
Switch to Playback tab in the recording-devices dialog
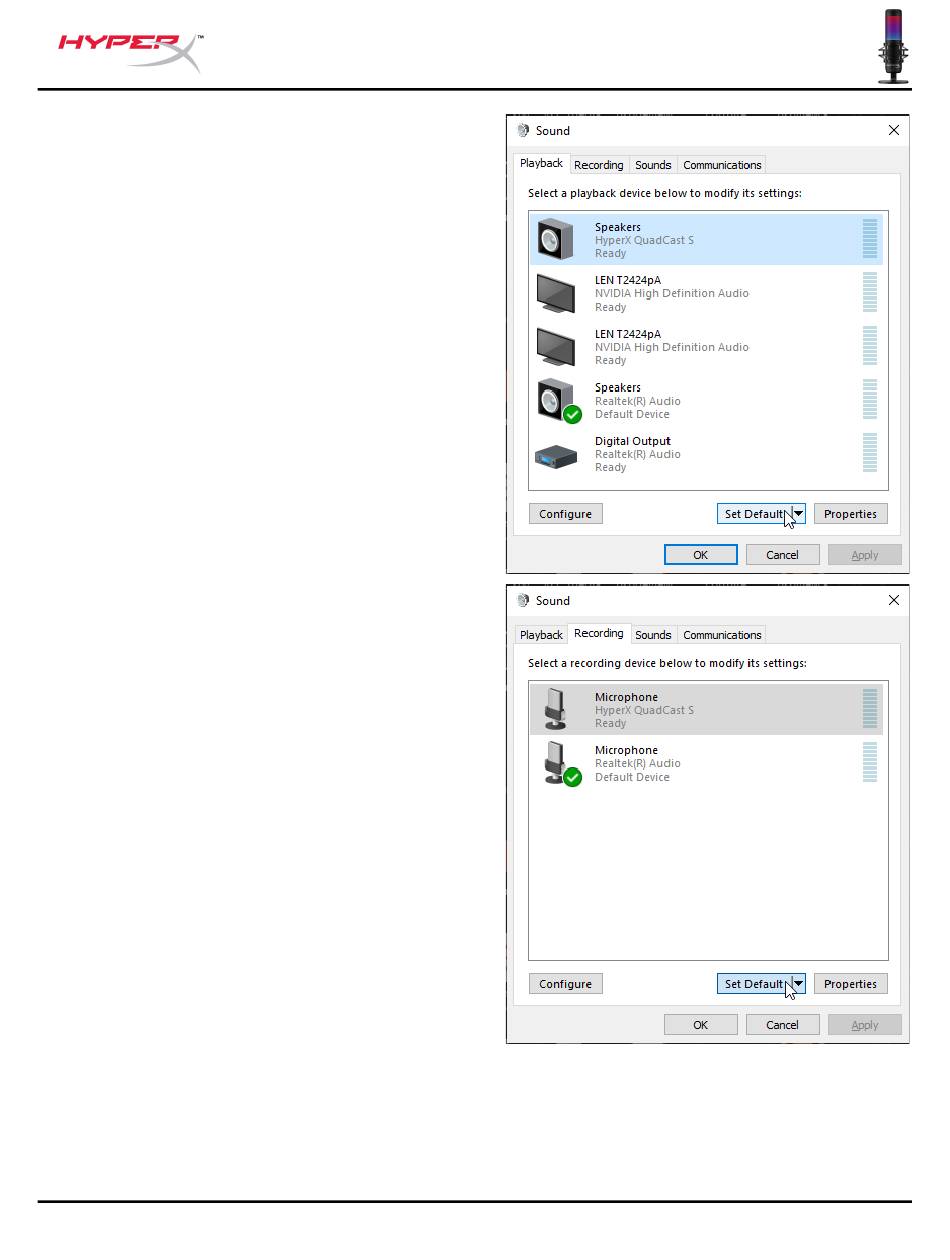(542, 635)
